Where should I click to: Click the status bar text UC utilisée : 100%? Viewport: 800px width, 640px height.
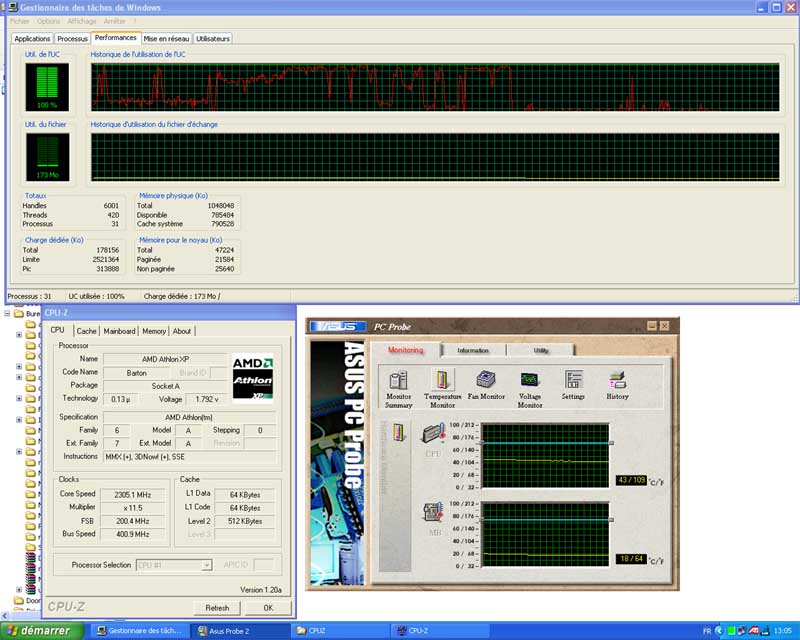96,296
